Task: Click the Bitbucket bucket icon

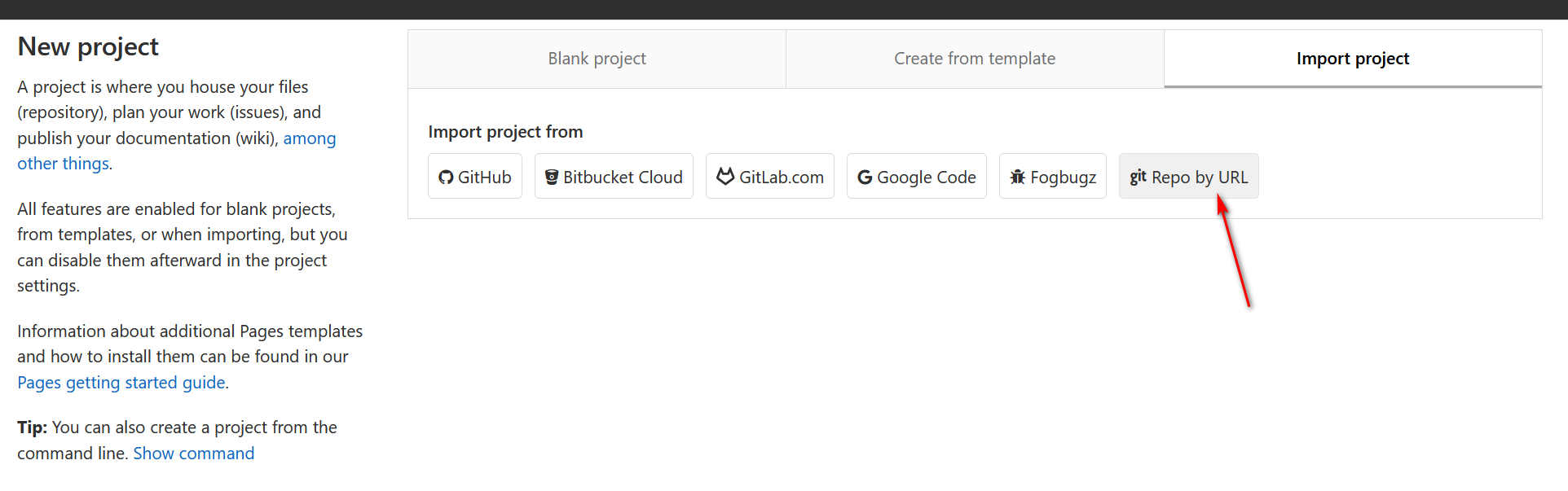Action: coord(552,177)
